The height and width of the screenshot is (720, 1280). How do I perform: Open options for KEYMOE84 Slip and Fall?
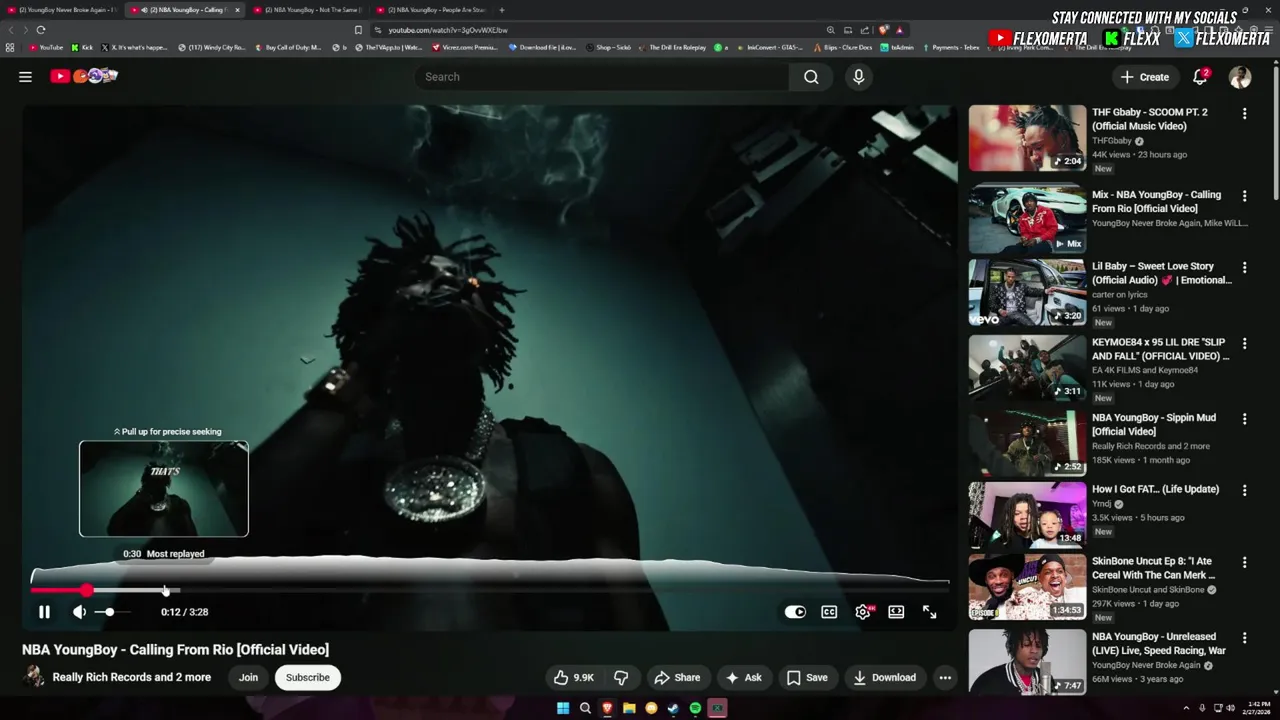[1244, 344]
